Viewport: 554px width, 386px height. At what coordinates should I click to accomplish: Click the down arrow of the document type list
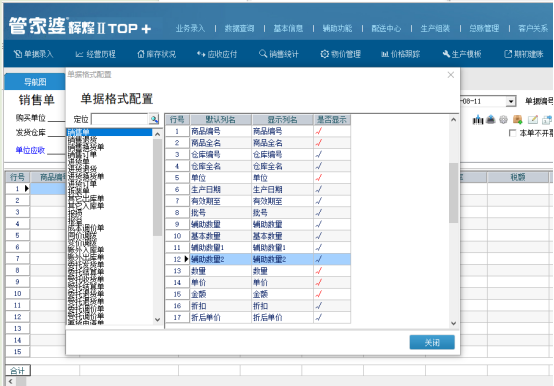pos(158,320)
